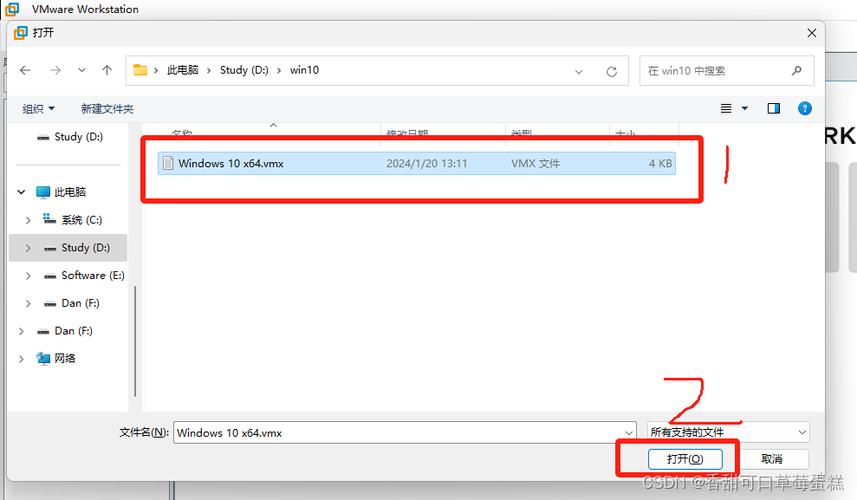857x500 pixels.
Task: Select the Windows 10 x64.vmx file
Action: click(416, 163)
